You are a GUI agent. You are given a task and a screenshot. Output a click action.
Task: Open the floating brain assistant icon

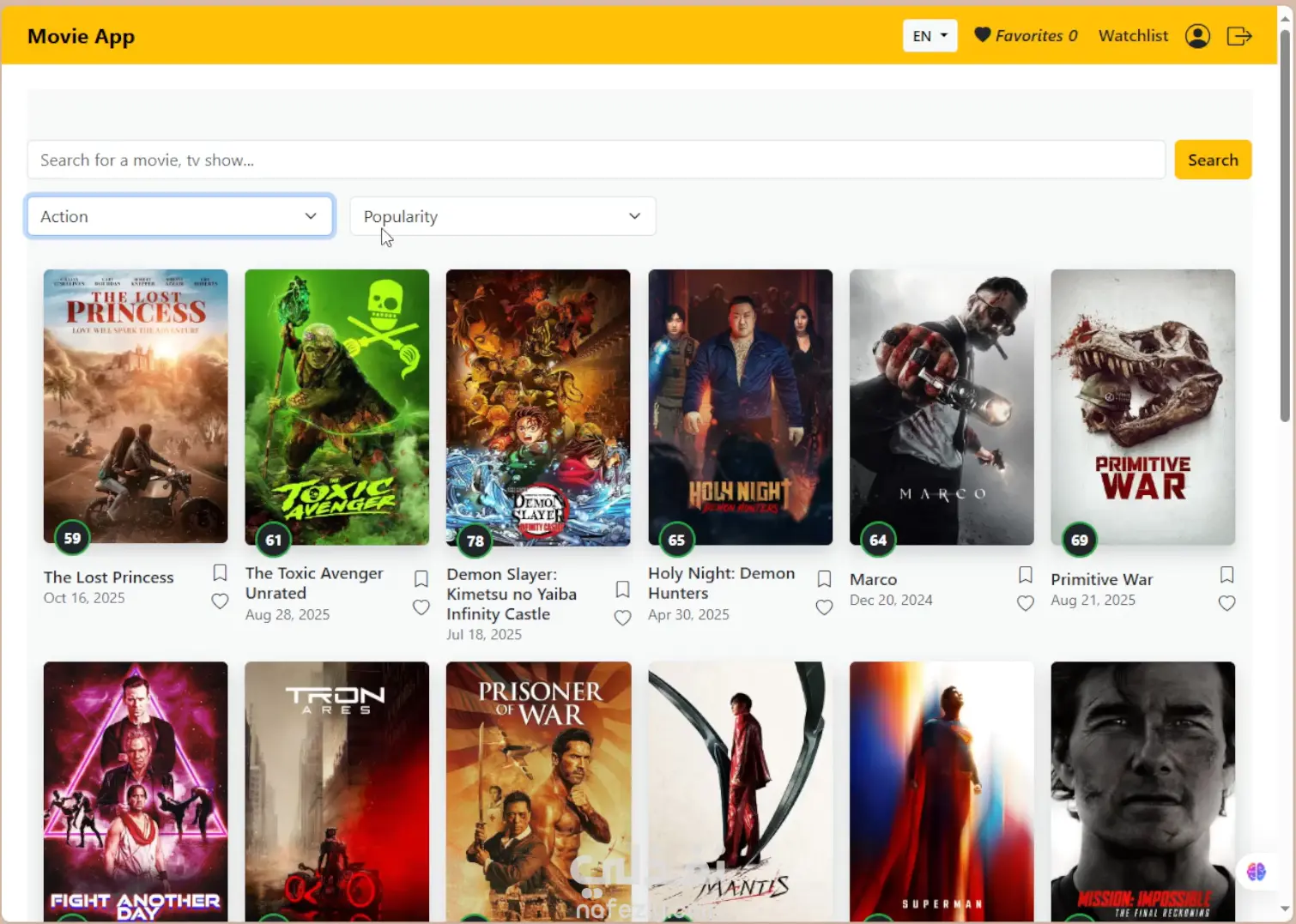point(1257,872)
